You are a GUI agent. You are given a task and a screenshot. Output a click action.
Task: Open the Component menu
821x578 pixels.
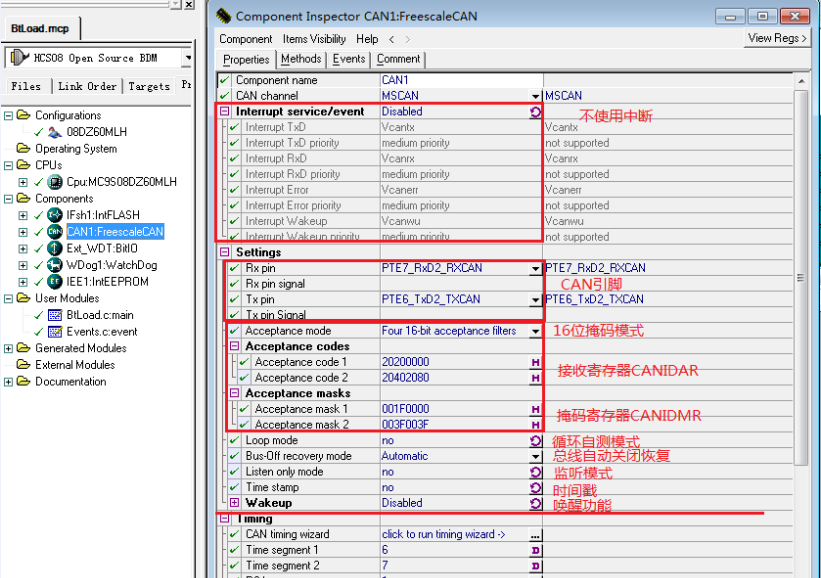246,39
